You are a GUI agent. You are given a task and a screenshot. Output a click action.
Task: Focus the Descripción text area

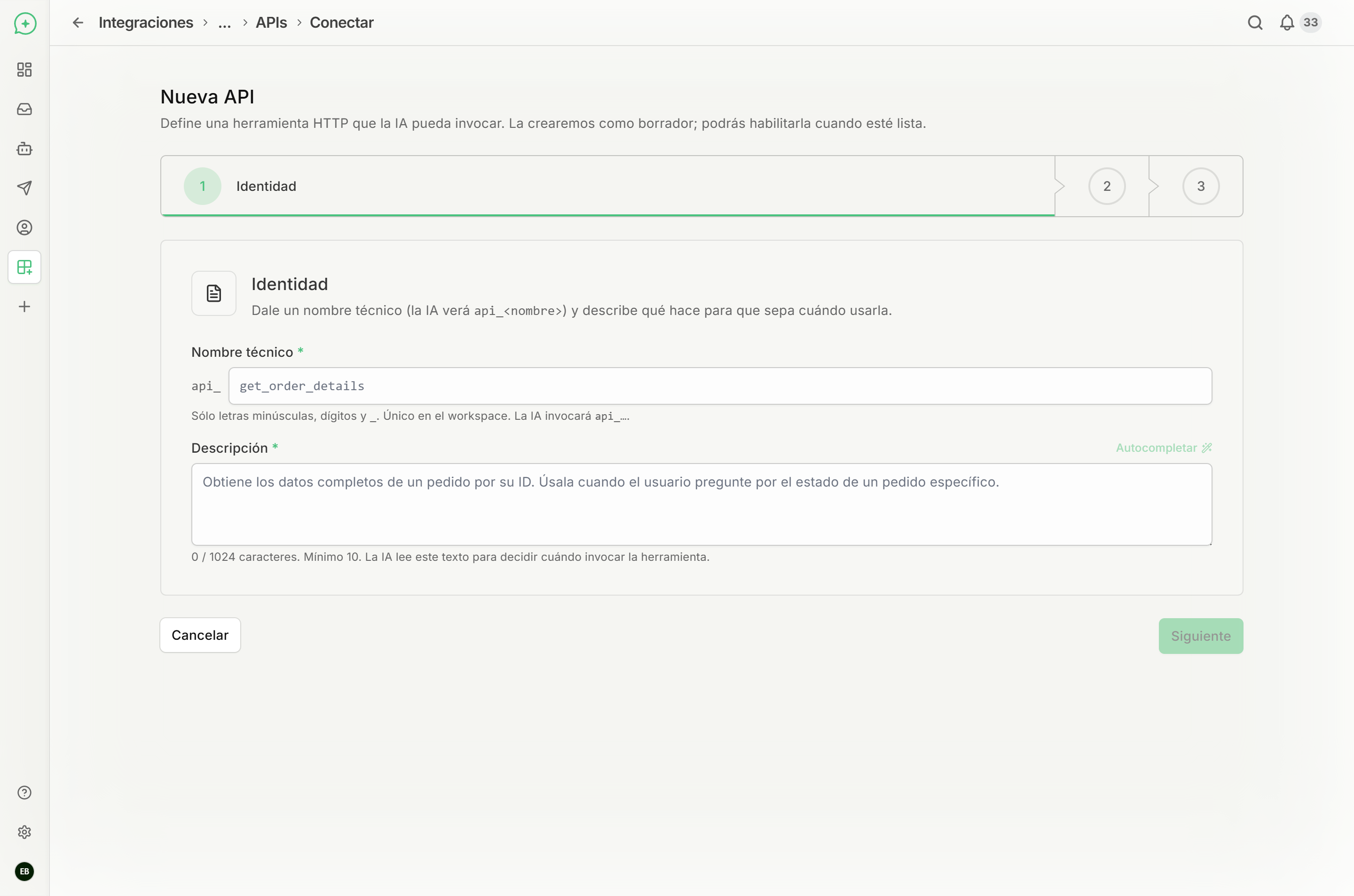click(701, 504)
